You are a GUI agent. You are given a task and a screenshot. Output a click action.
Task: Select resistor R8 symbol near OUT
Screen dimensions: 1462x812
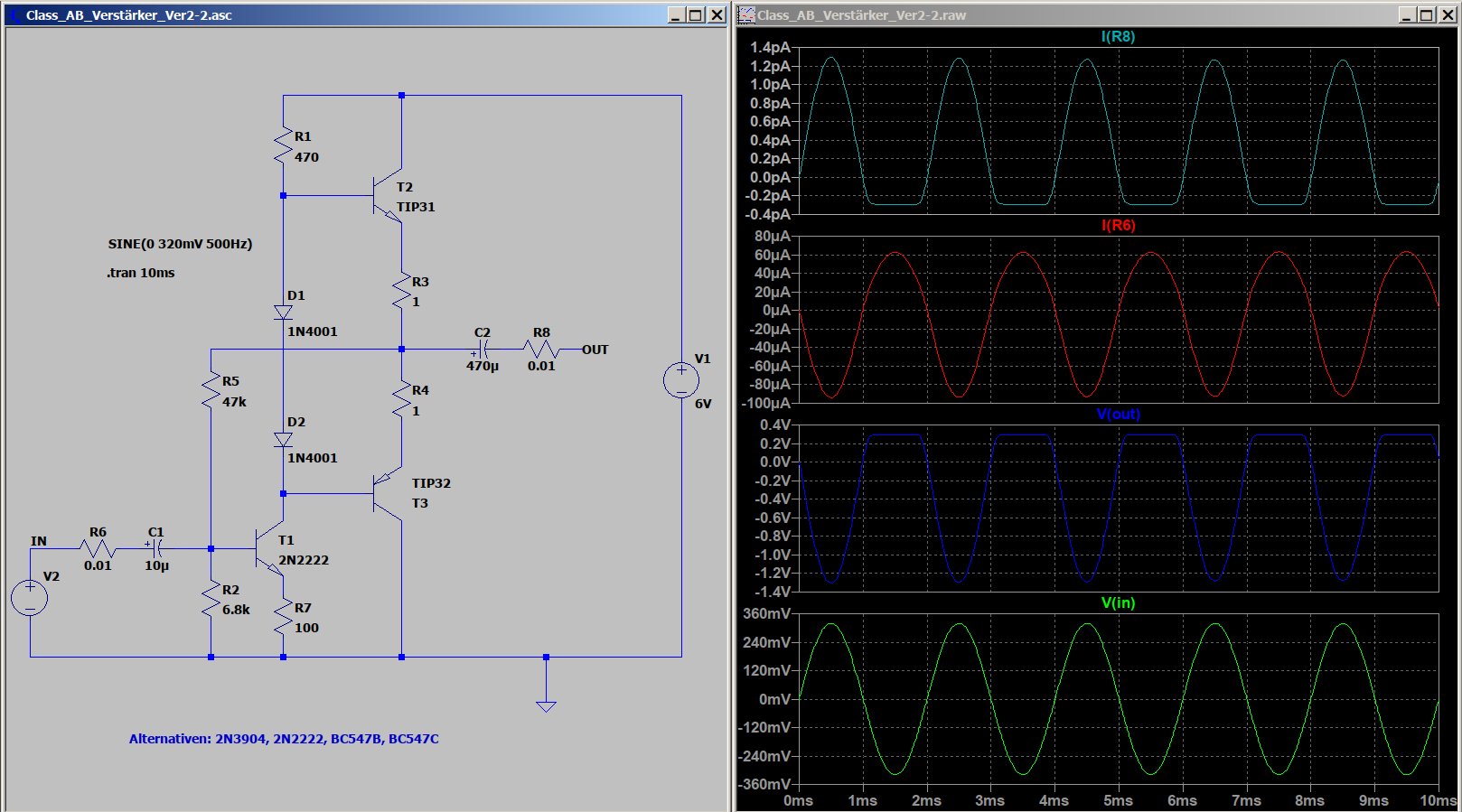click(x=541, y=349)
